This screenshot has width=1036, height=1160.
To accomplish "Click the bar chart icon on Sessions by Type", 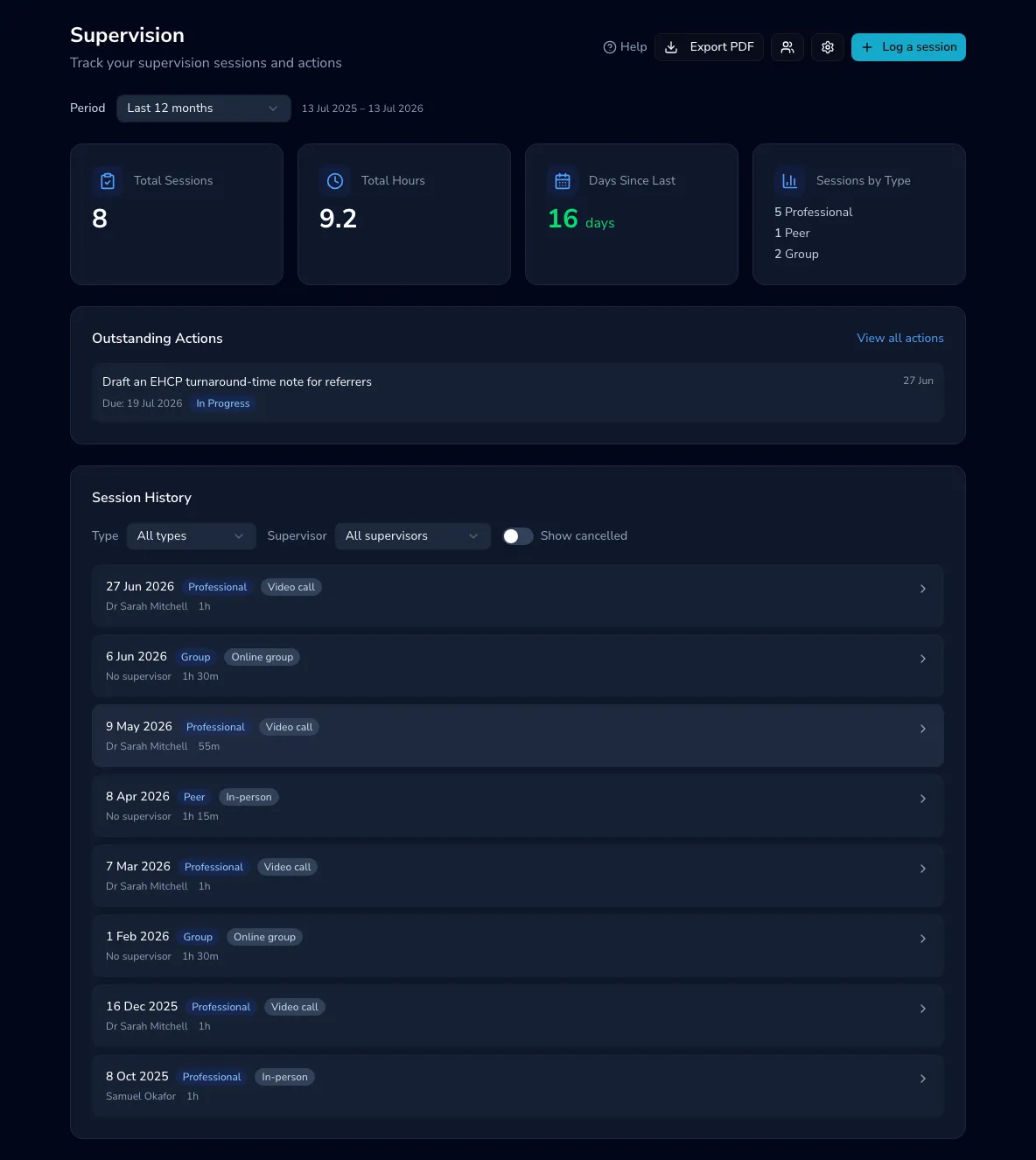I will [x=790, y=181].
